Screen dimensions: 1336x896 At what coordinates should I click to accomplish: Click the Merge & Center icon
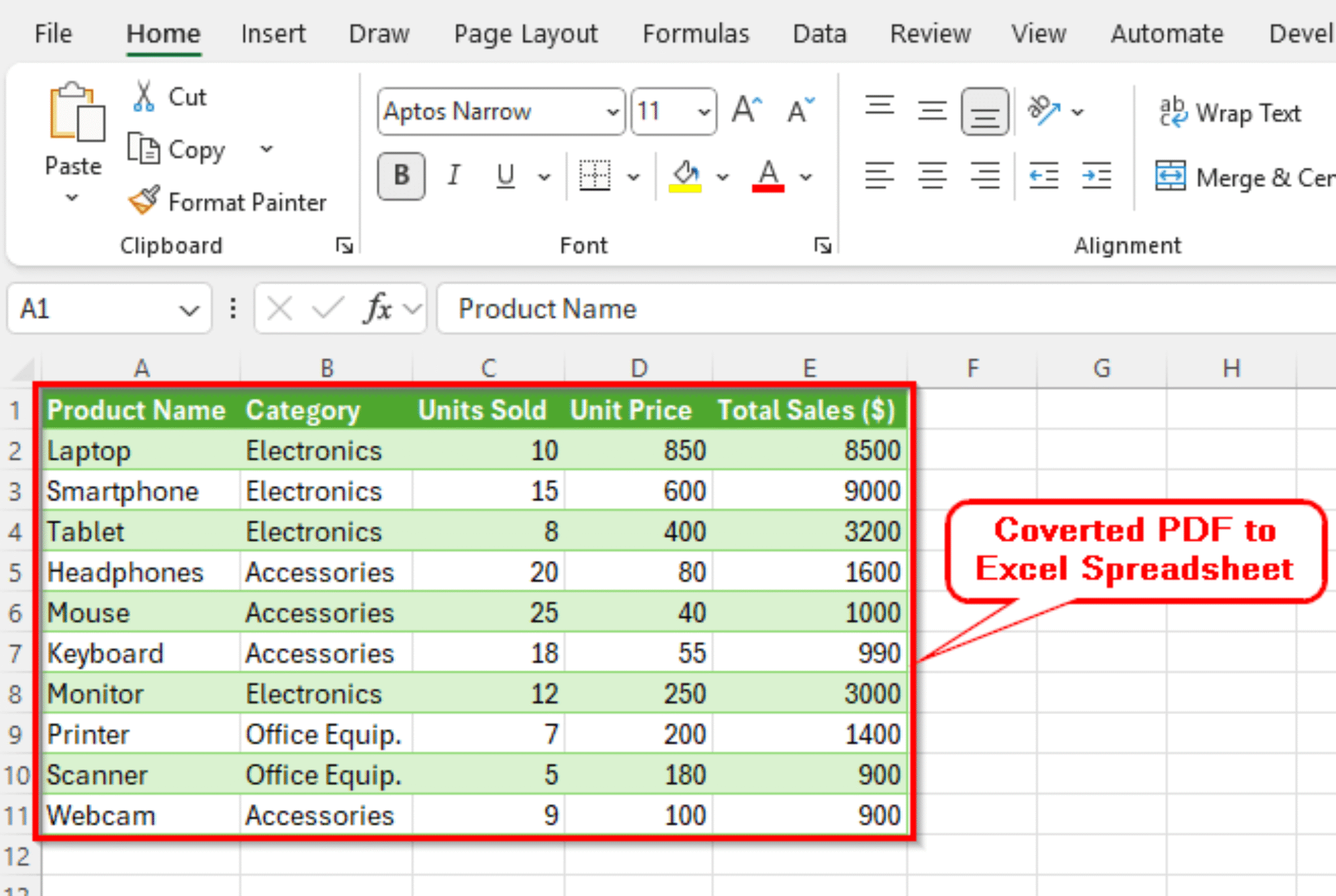point(1170,176)
